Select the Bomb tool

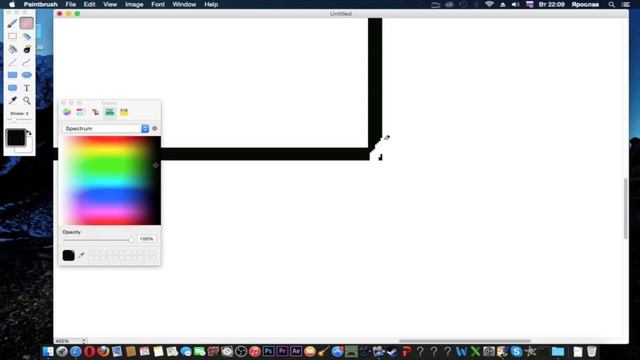[x=27, y=49]
